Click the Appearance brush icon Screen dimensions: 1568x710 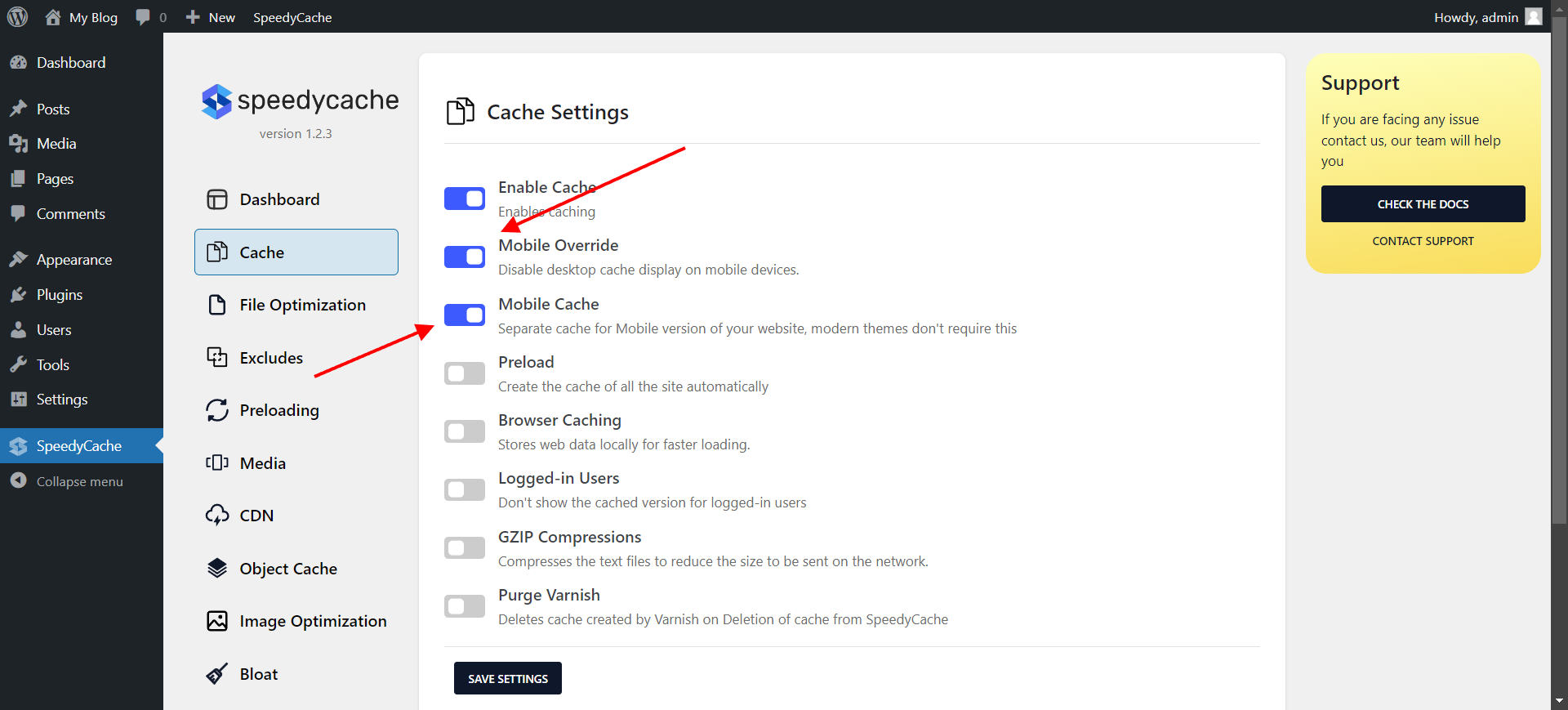[18, 260]
